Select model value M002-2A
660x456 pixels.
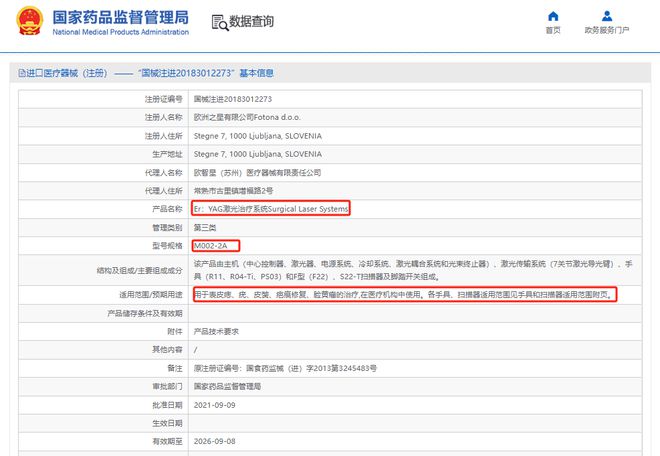point(210,246)
